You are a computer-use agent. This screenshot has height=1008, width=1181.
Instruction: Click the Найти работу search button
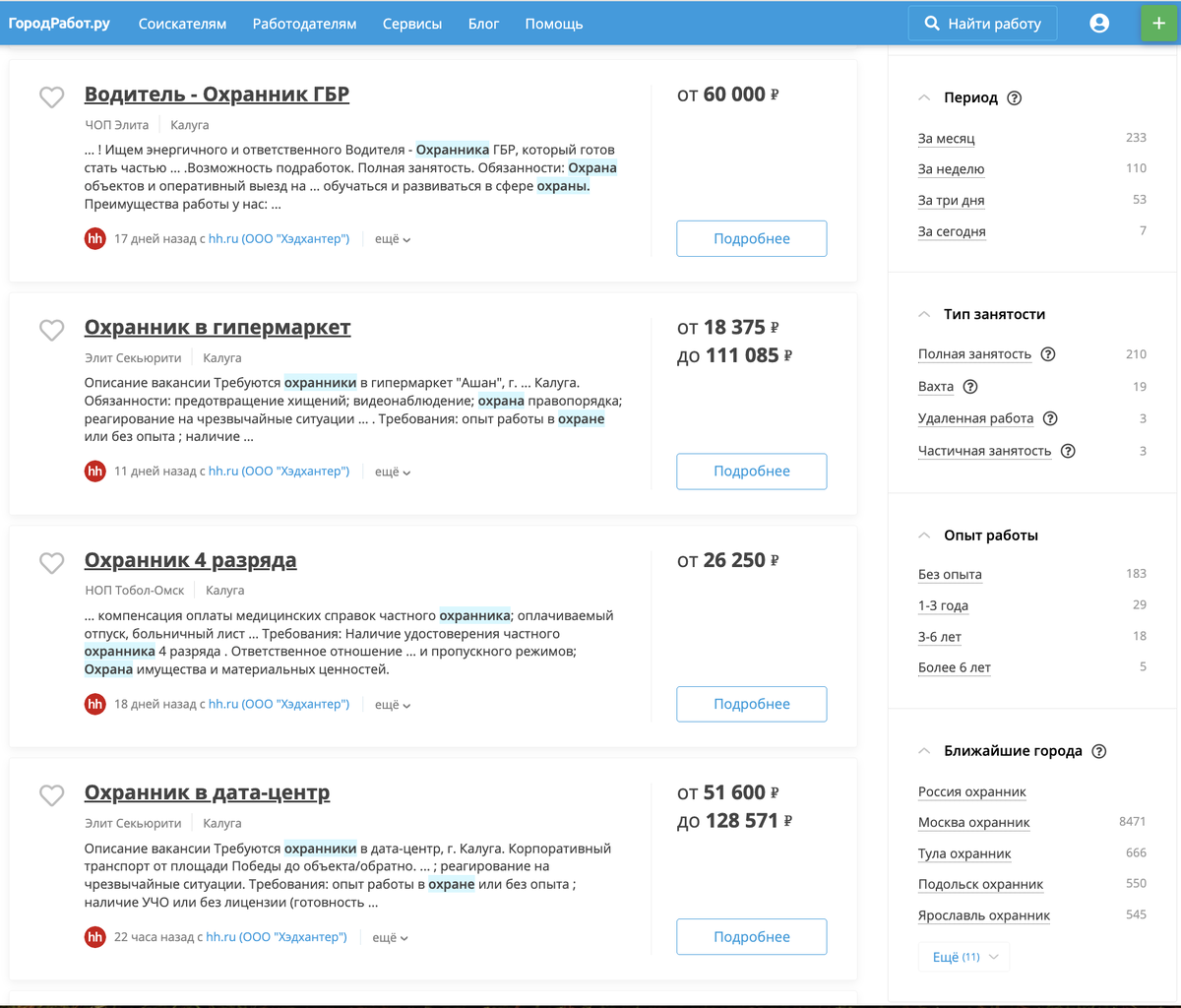coord(982,24)
